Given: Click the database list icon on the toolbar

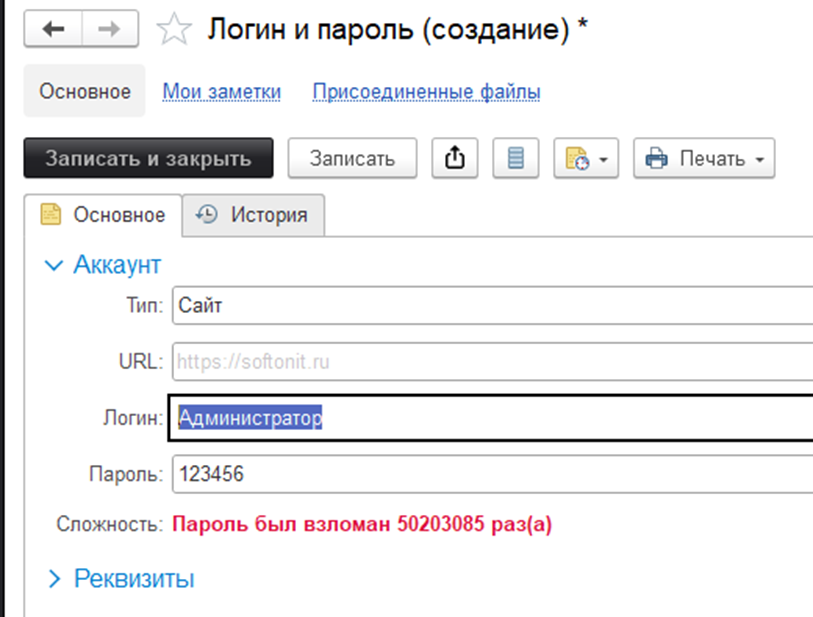Looking at the screenshot, I should [515, 157].
